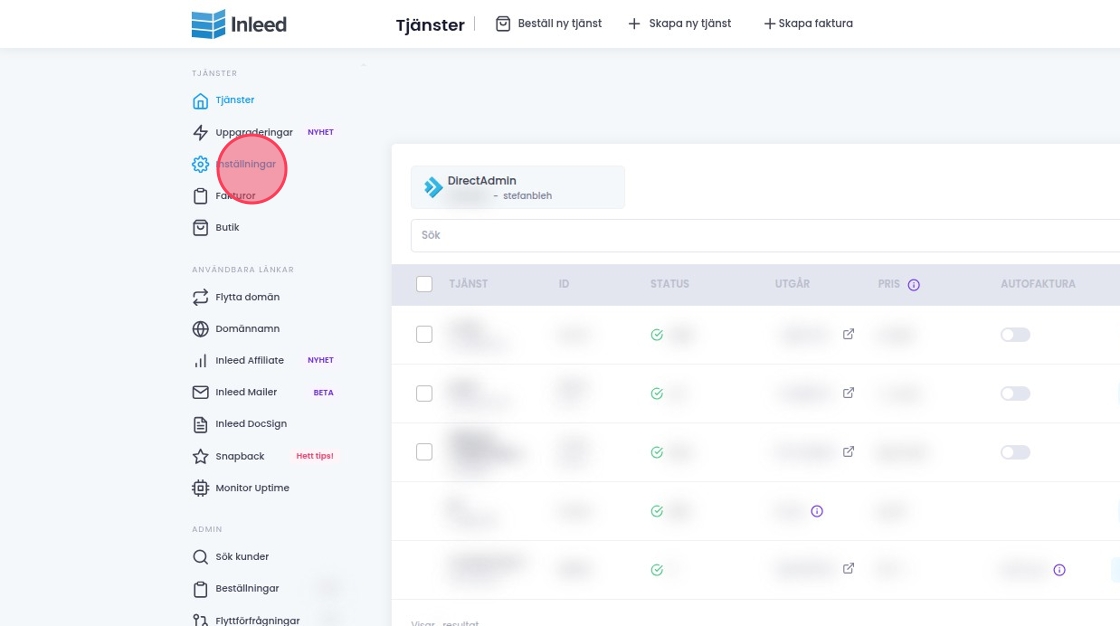
Task: Enable autofaktura toggle in first row
Action: coord(1015,335)
